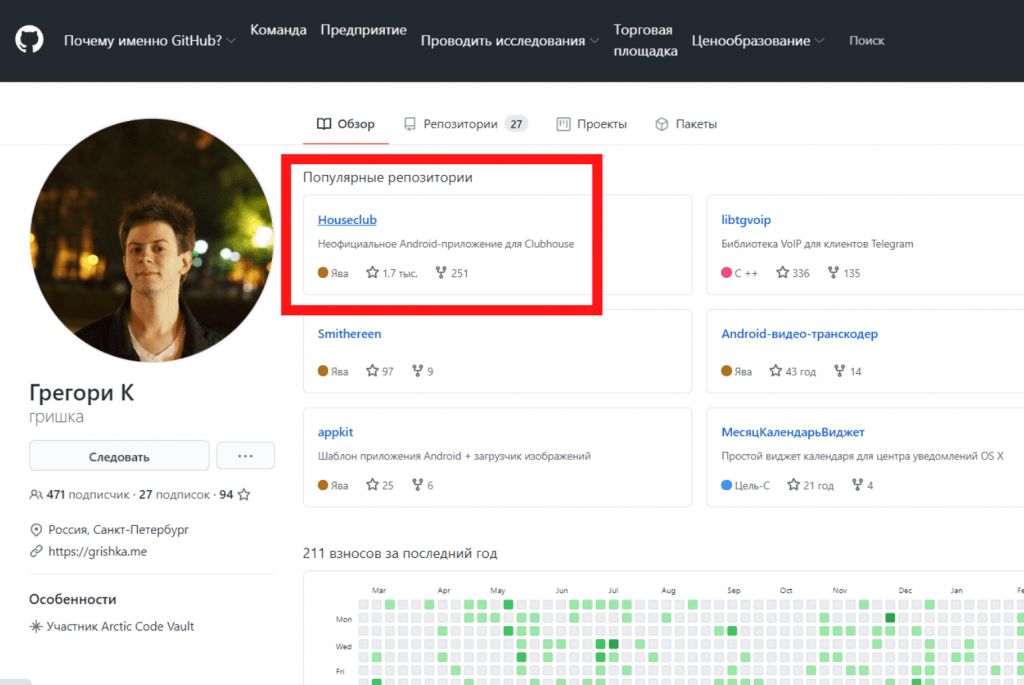Click libtgvoip's 336 stars count
Screen dimensions: 1024x685
click(x=801, y=273)
